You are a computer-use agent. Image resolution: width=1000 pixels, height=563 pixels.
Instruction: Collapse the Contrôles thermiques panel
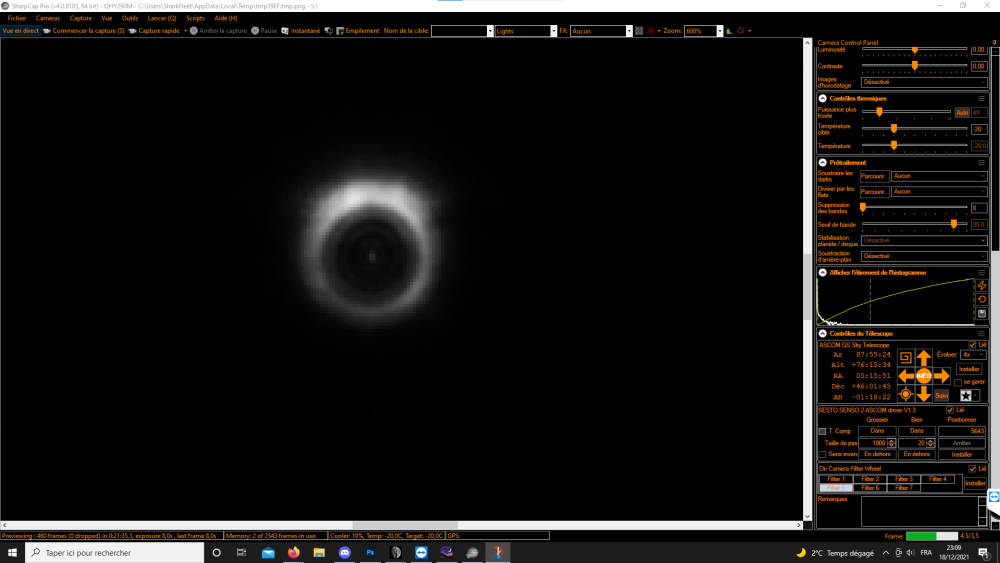pos(822,98)
